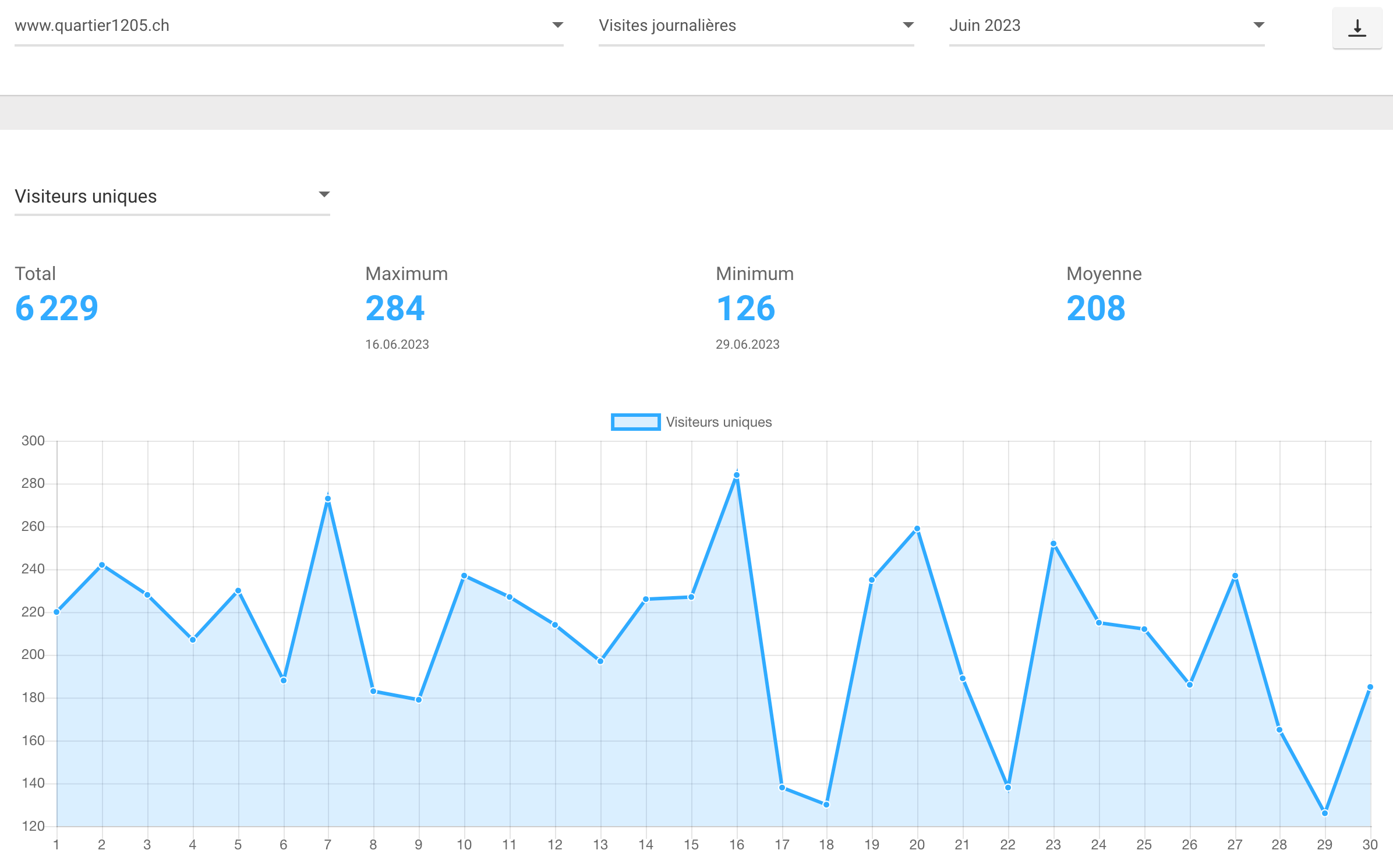Viewport: 1393px width, 868px height.
Task: Click the data point for day 25
Action: coord(1144,629)
